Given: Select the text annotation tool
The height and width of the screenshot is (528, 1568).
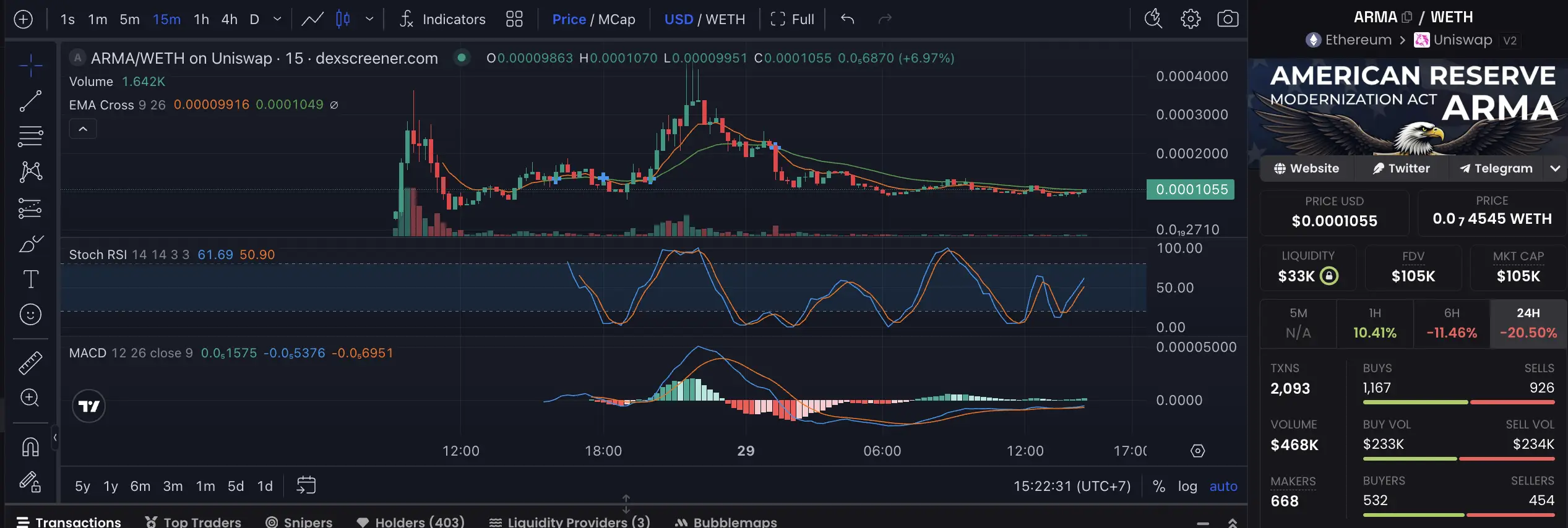Looking at the screenshot, I should (30, 279).
